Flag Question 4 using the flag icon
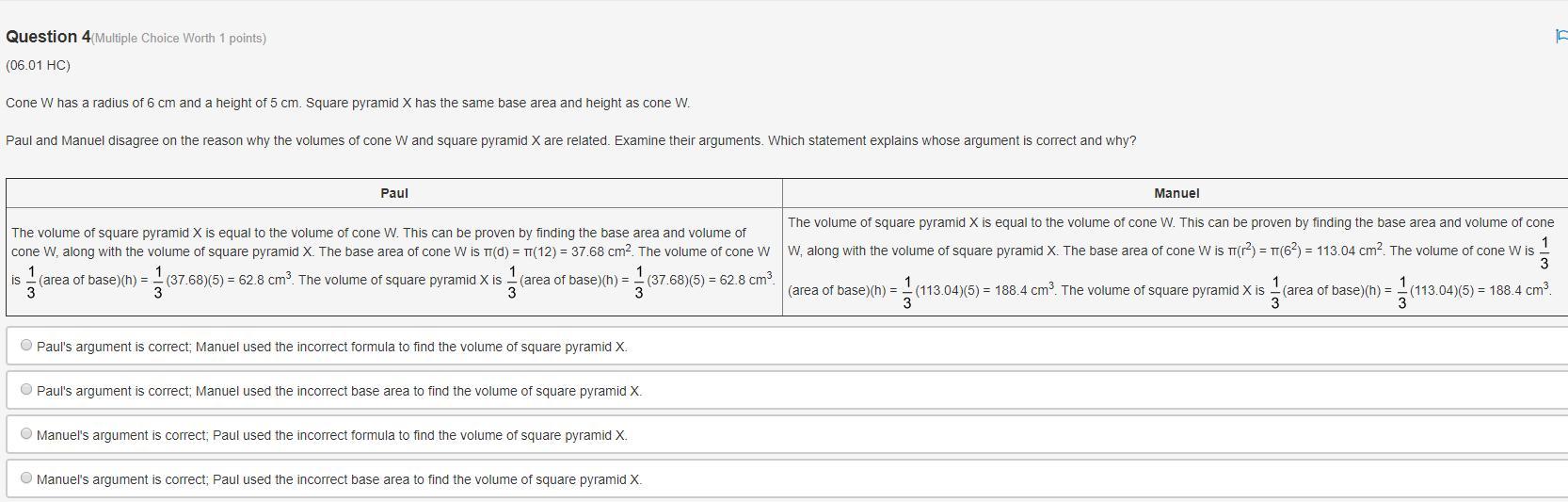Viewport: 1568px width, 502px height. 1561,37
